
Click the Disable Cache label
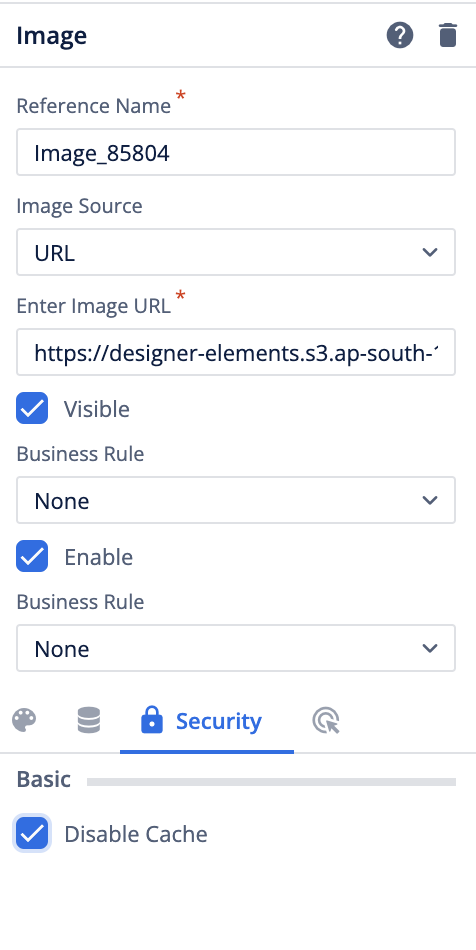136,834
